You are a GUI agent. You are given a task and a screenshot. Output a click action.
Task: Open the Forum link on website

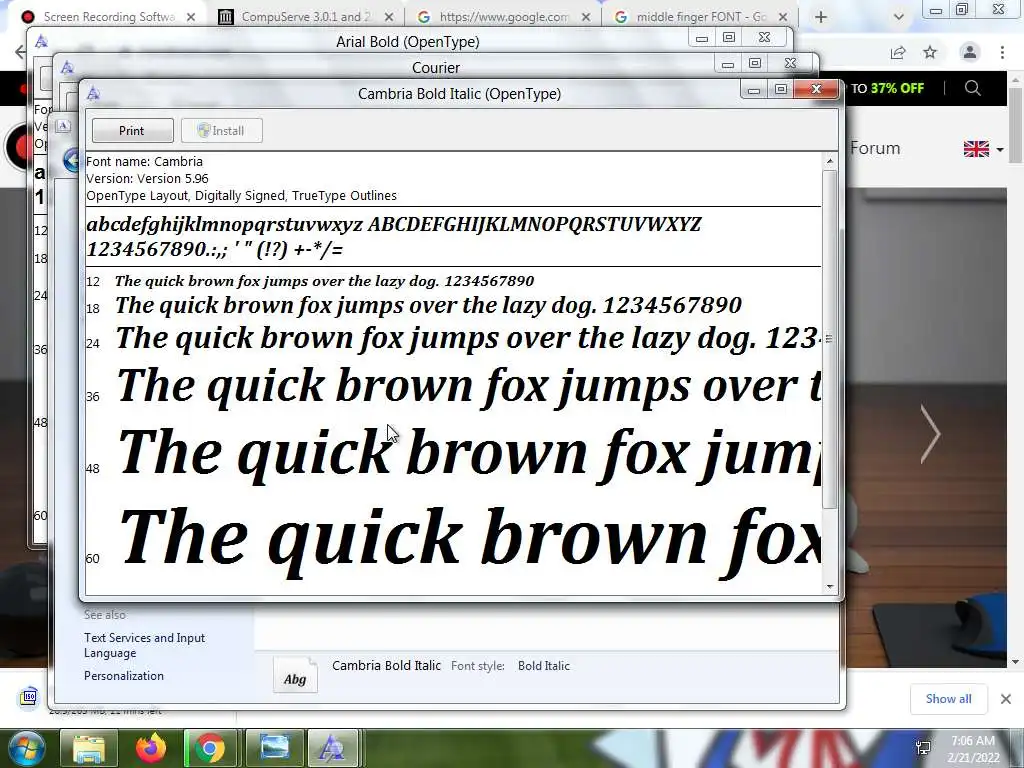(x=875, y=148)
